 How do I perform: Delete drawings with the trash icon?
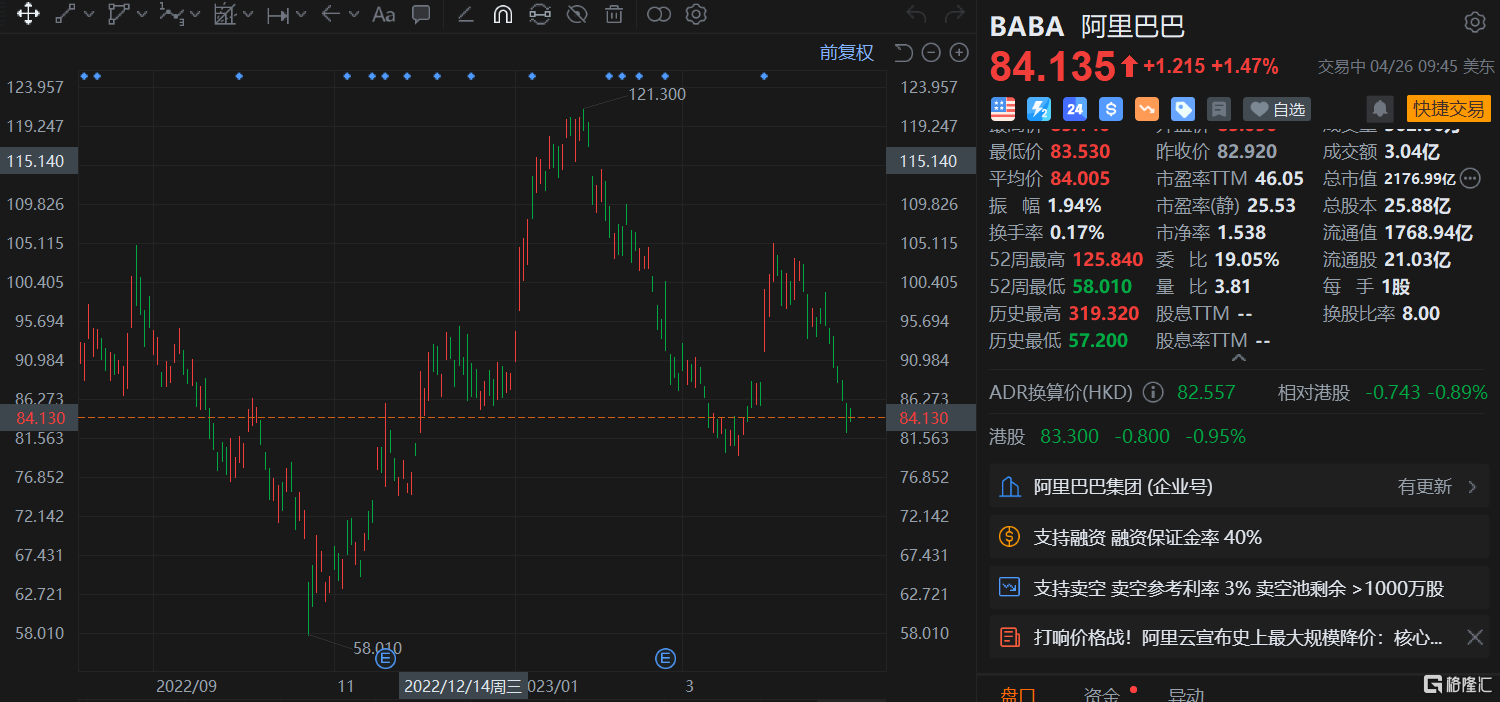pos(614,14)
